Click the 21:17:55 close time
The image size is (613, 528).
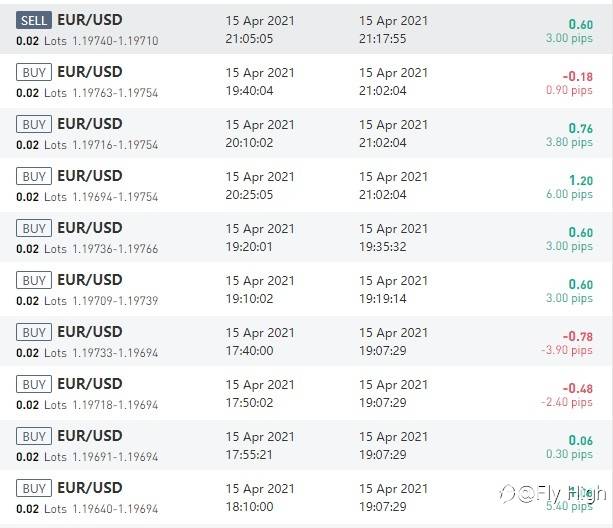[383, 39]
